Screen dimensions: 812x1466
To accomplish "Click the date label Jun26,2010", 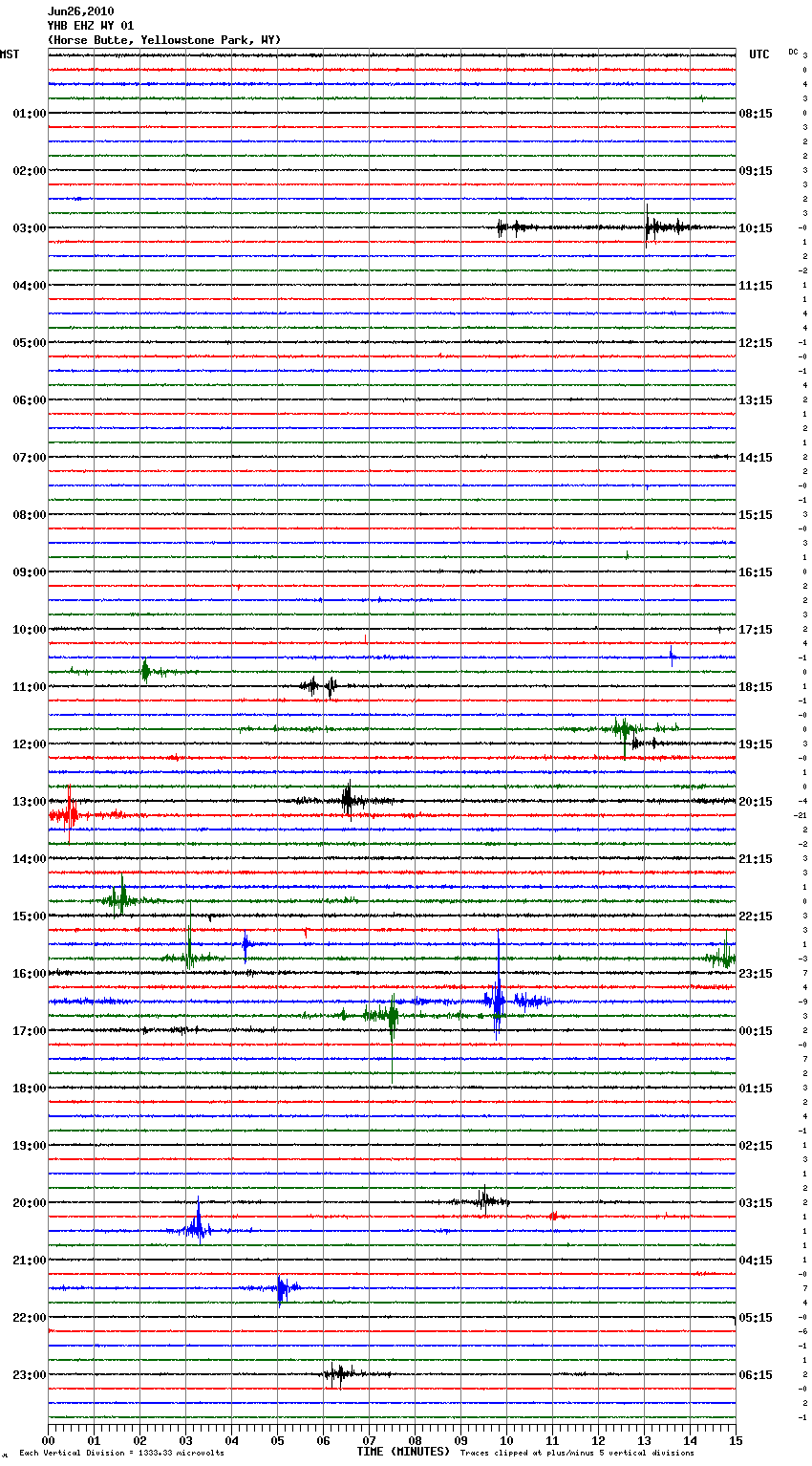I will click(80, 11).
